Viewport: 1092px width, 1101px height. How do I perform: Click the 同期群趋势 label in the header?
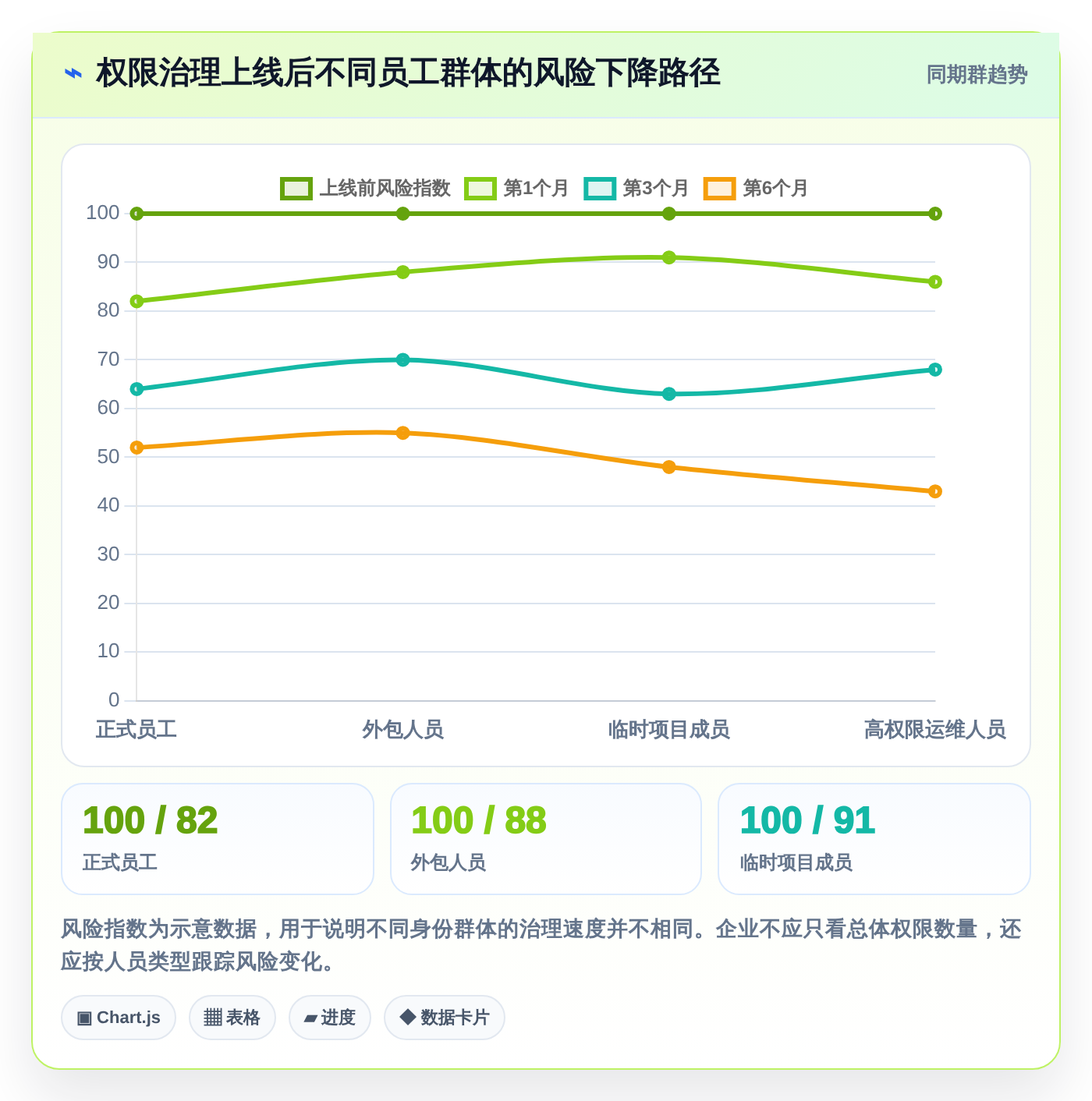[x=977, y=75]
